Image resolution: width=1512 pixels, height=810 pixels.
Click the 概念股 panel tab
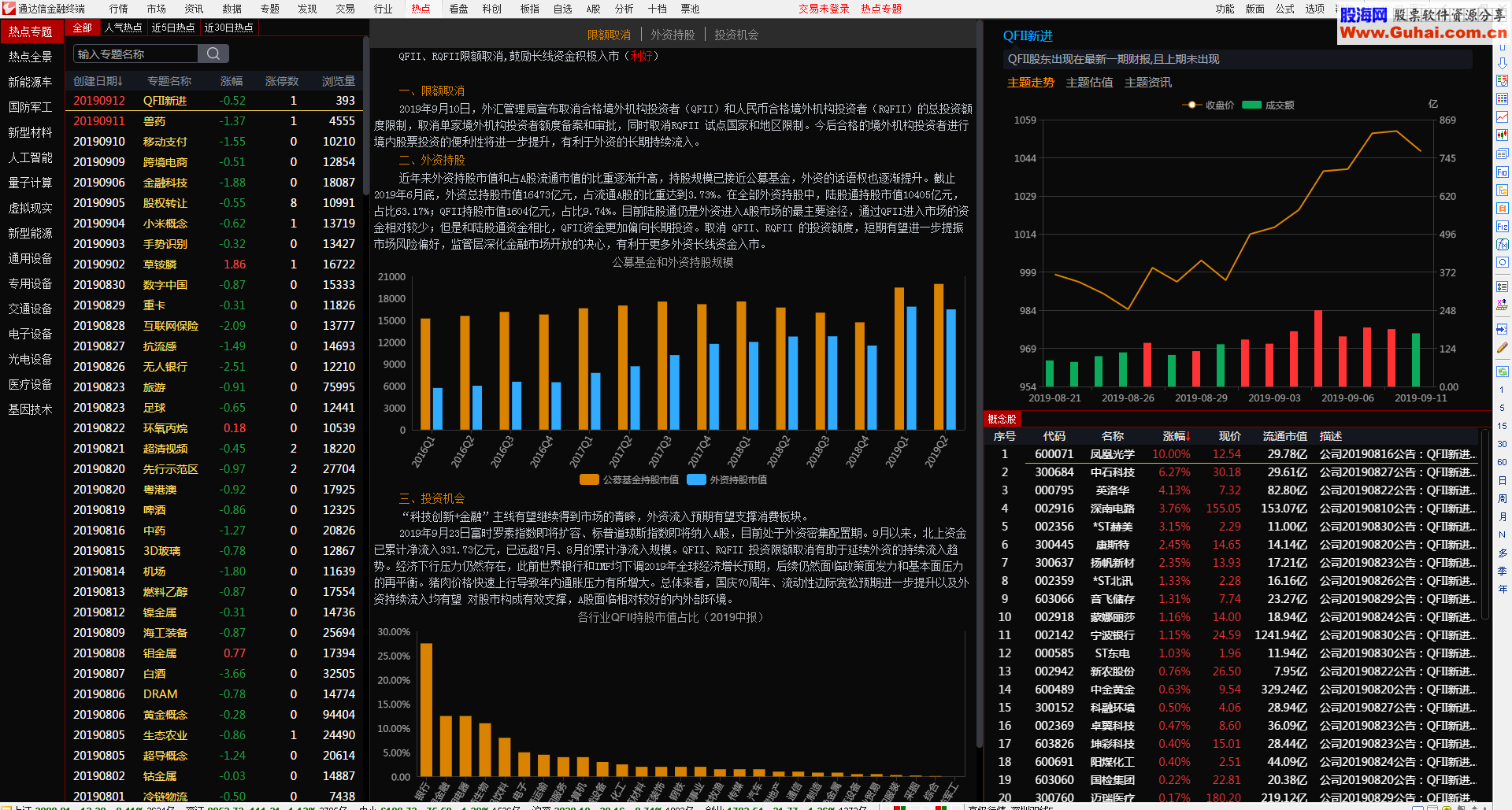[1002, 419]
